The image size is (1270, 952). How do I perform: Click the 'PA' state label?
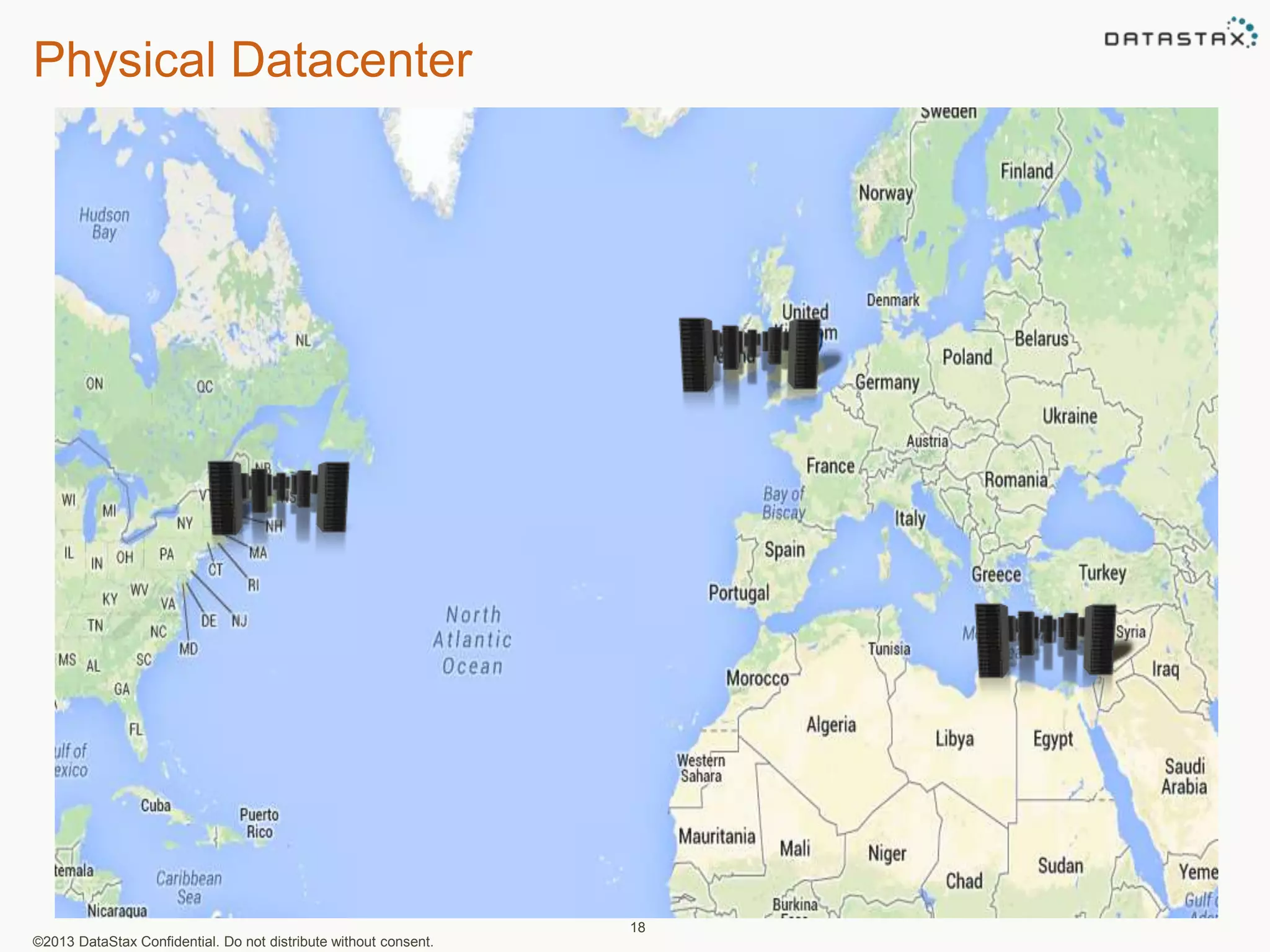pos(166,553)
